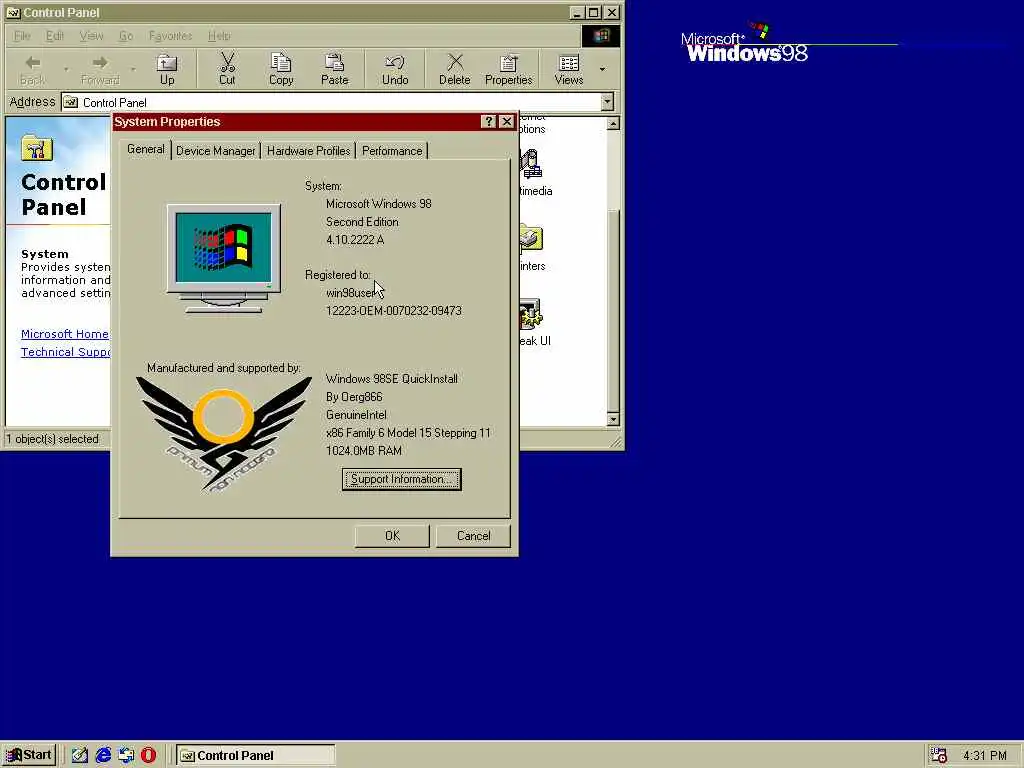Click the product ID 12223-OEM-0070232-09473

[394, 310]
